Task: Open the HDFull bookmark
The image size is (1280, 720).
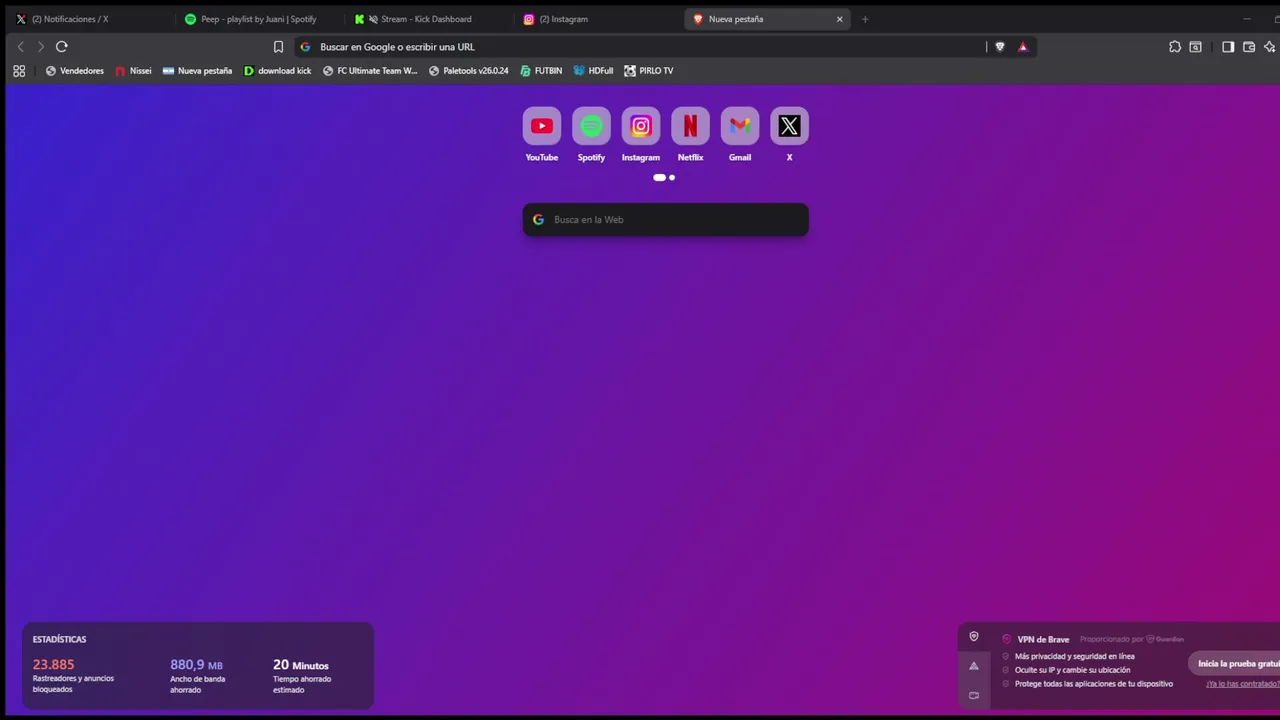Action: coord(593,71)
